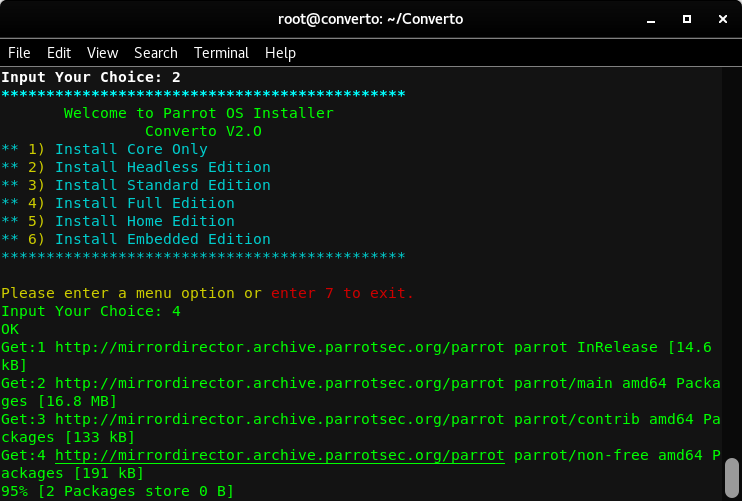742x501 pixels.
Task: Click '[191 kB]' size text
Action: click(x=109, y=473)
